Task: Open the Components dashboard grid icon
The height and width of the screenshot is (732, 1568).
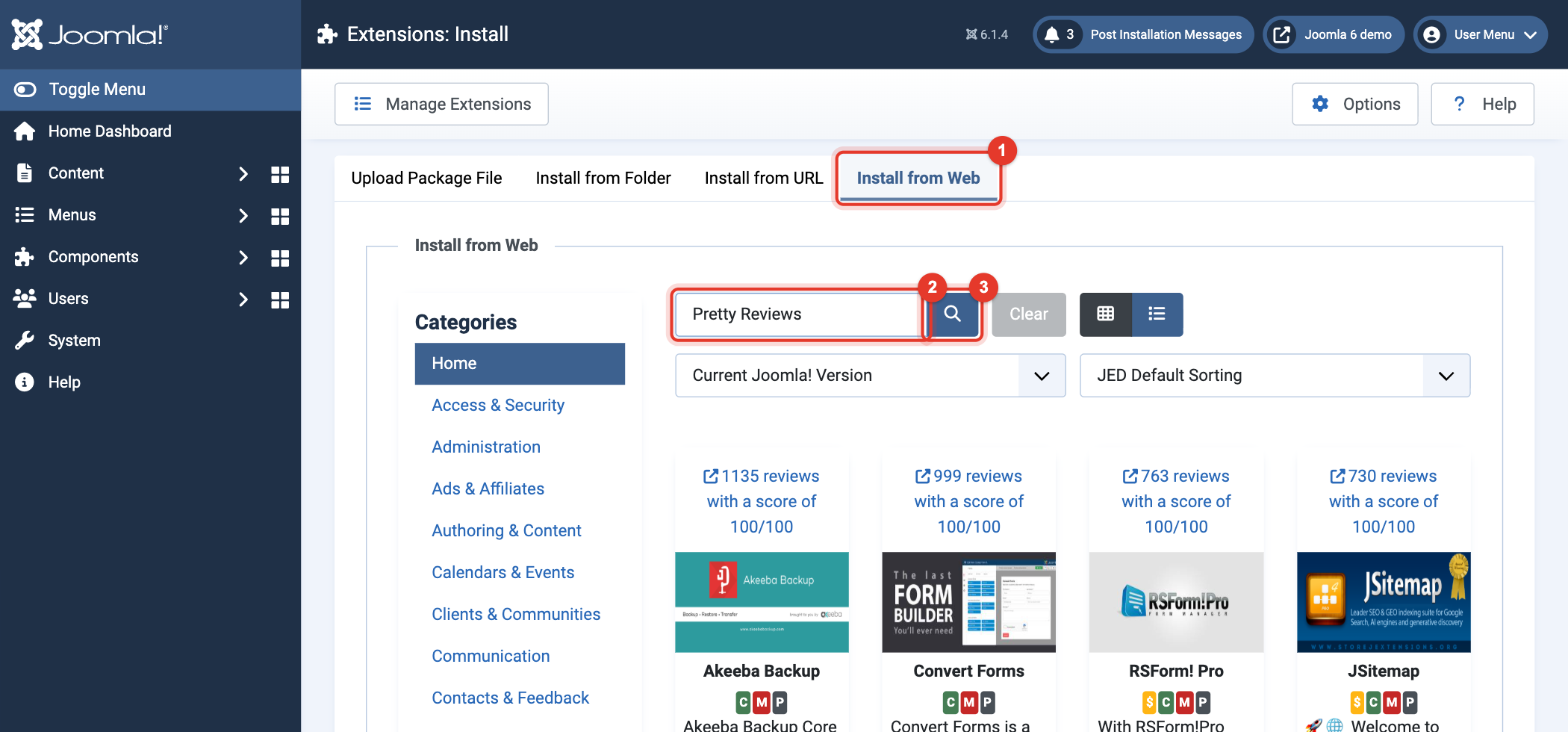Action: point(280,258)
